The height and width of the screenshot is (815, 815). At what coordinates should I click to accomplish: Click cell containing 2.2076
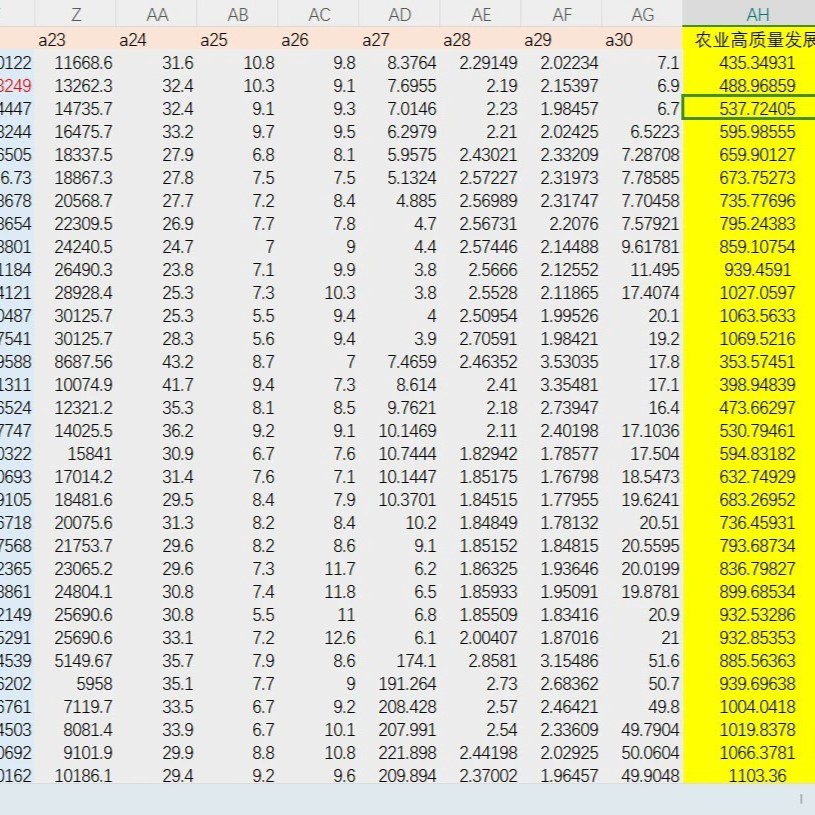(562, 224)
